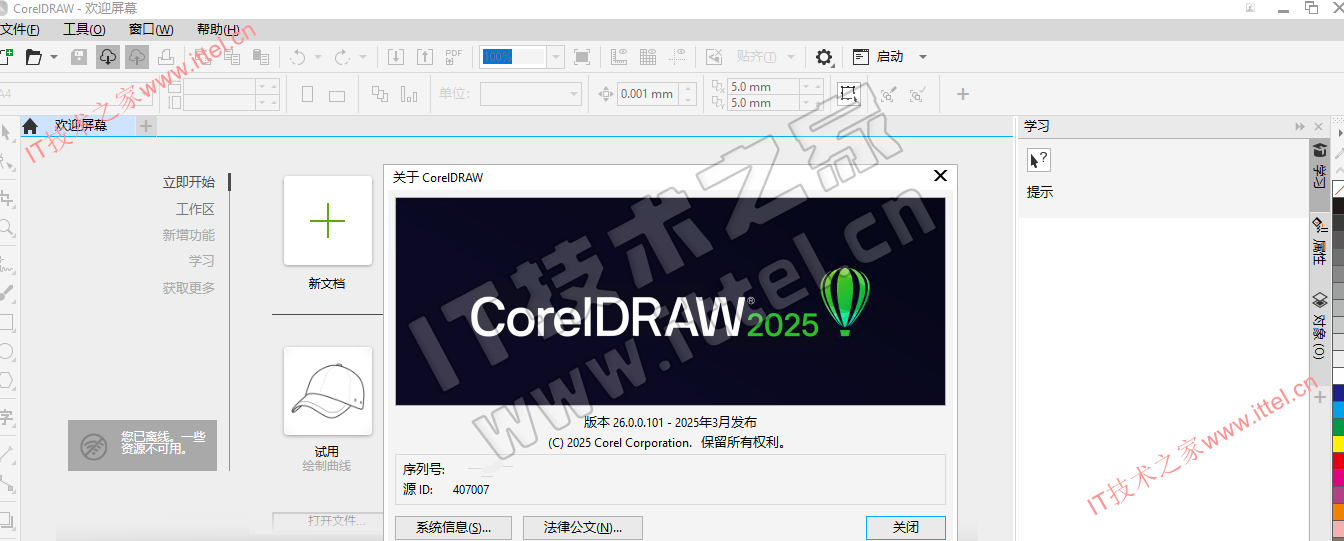Select the Polygon tool in toolbox
Viewport: 1344px width, 541px height.
click(x=6, y=380)
